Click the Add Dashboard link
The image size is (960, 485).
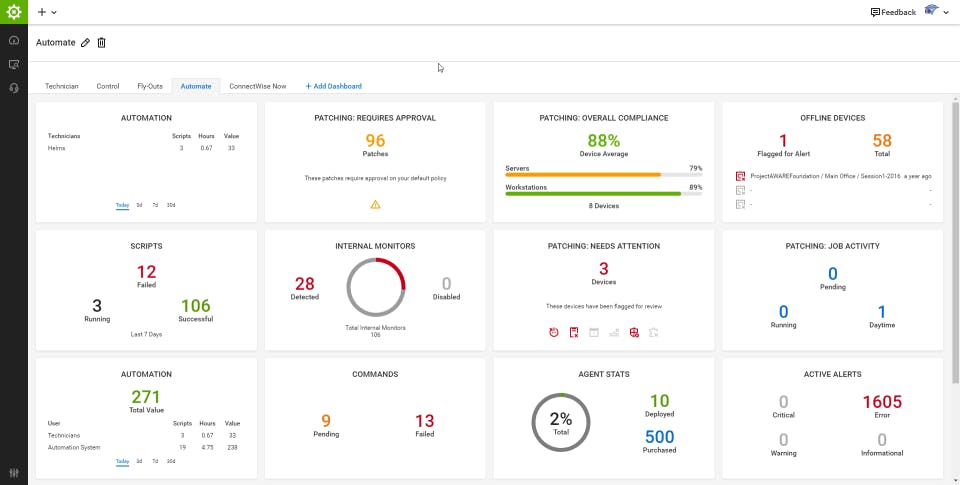334,86
